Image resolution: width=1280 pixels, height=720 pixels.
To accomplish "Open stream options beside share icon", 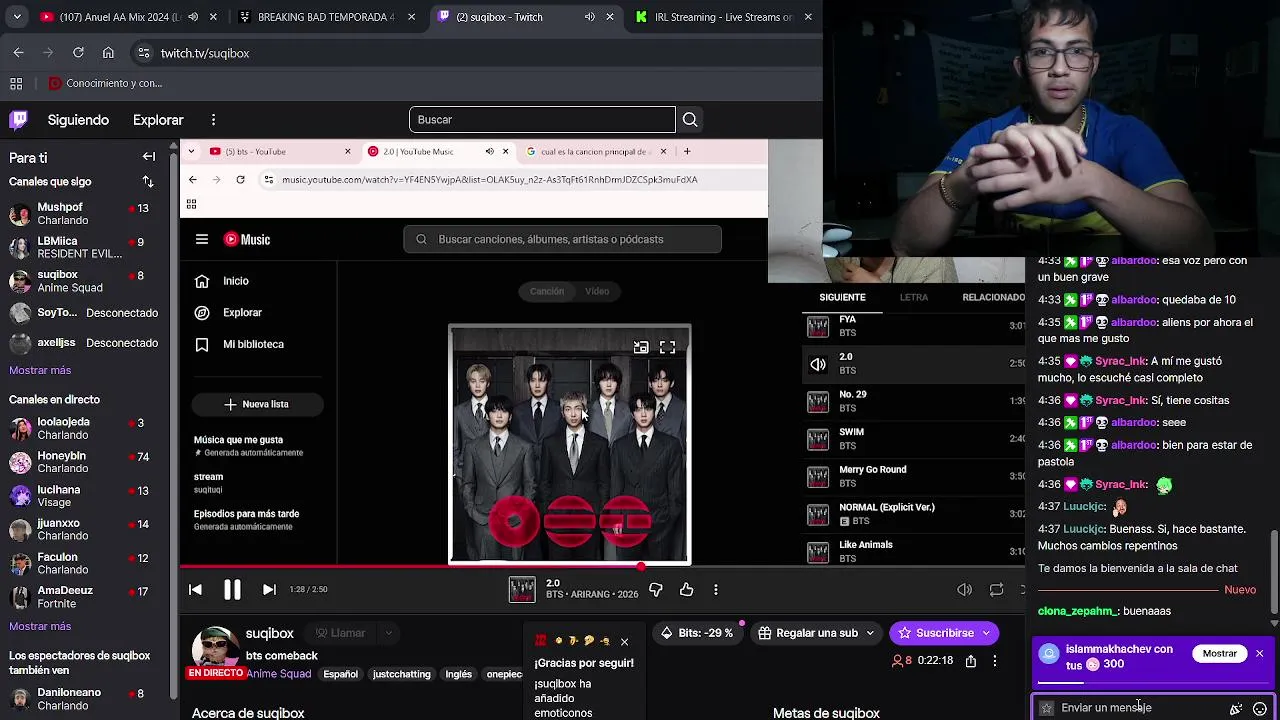I will 994,661.
